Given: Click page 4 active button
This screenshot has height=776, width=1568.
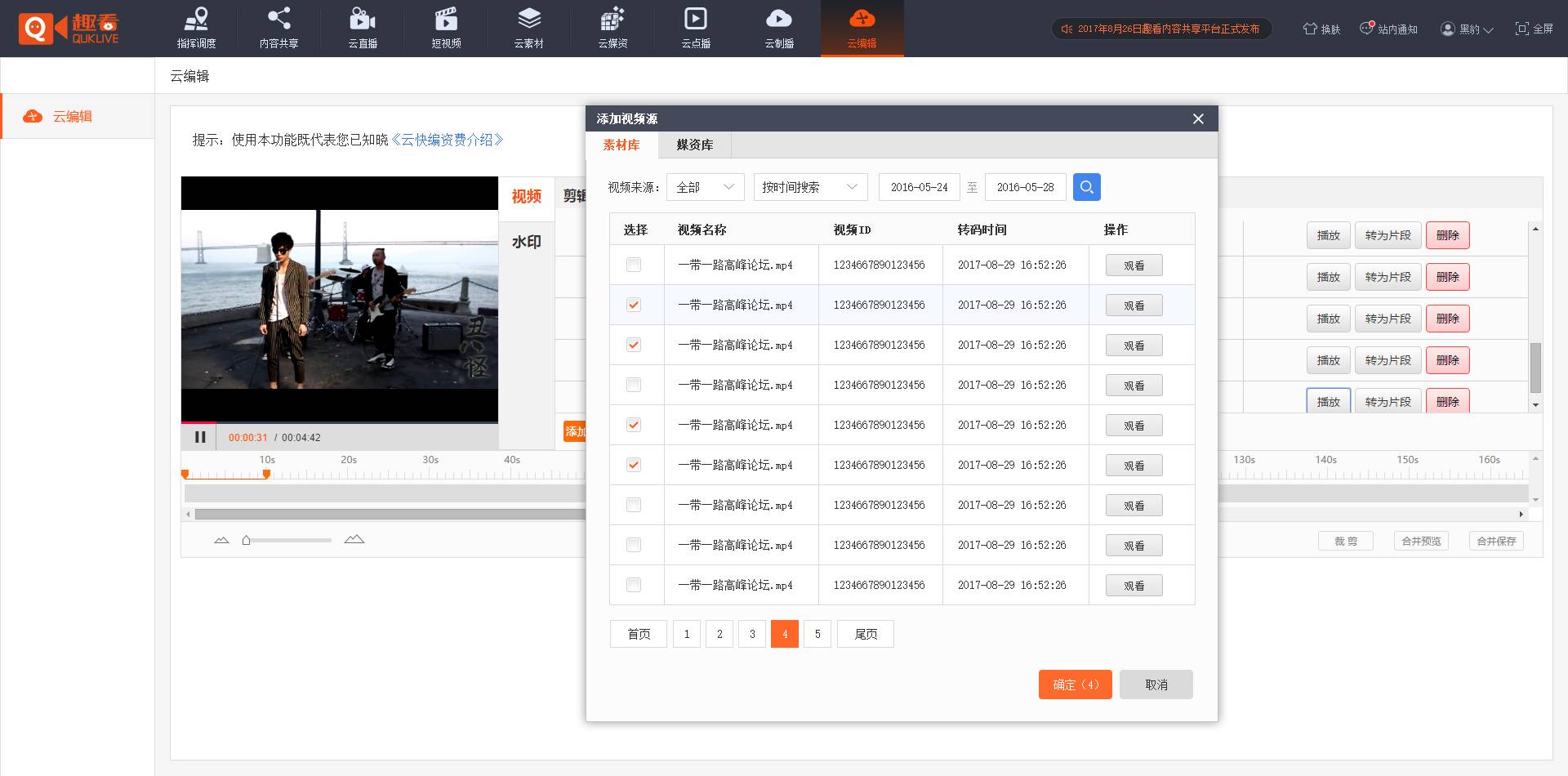Looking at the screenshot, I should (785, 634).
